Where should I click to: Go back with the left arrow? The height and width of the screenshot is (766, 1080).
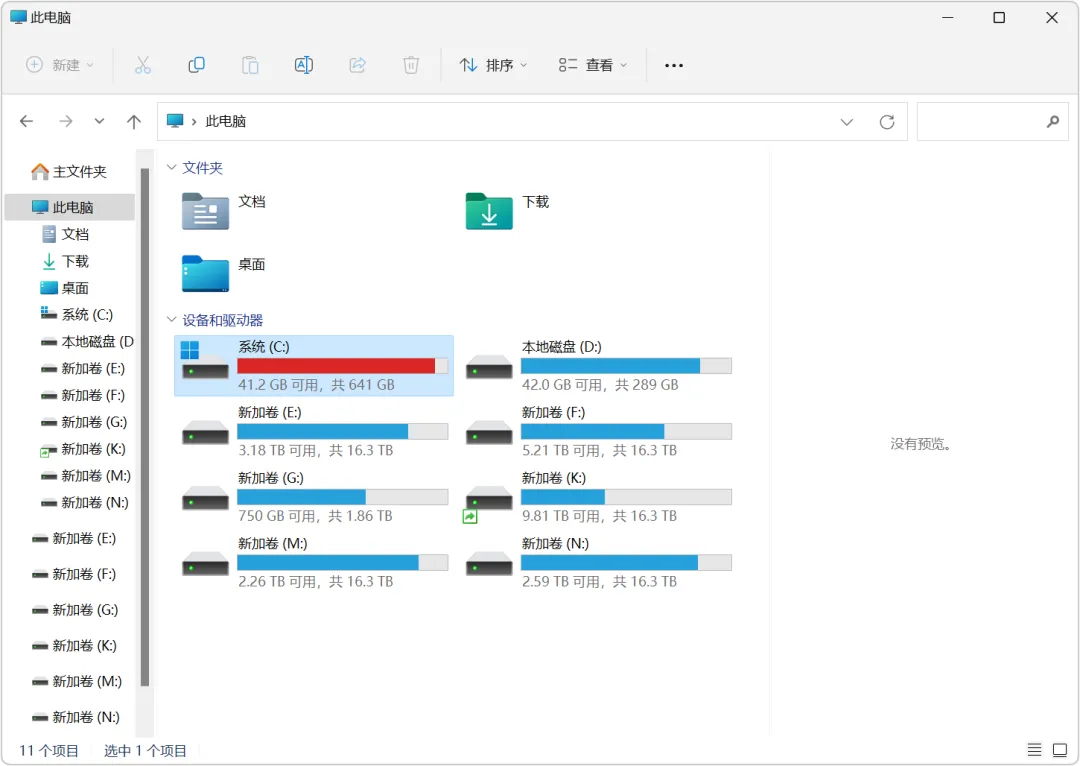(x=27, y=121)
